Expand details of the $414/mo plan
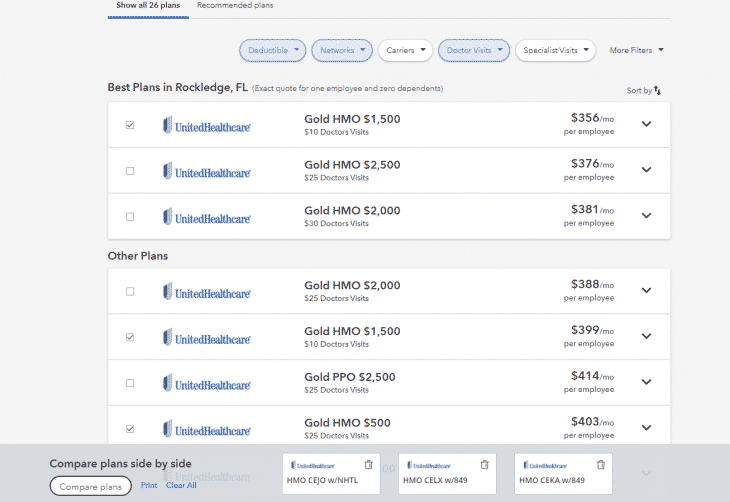Screen dimensions: 730x502 click(646, 381)
